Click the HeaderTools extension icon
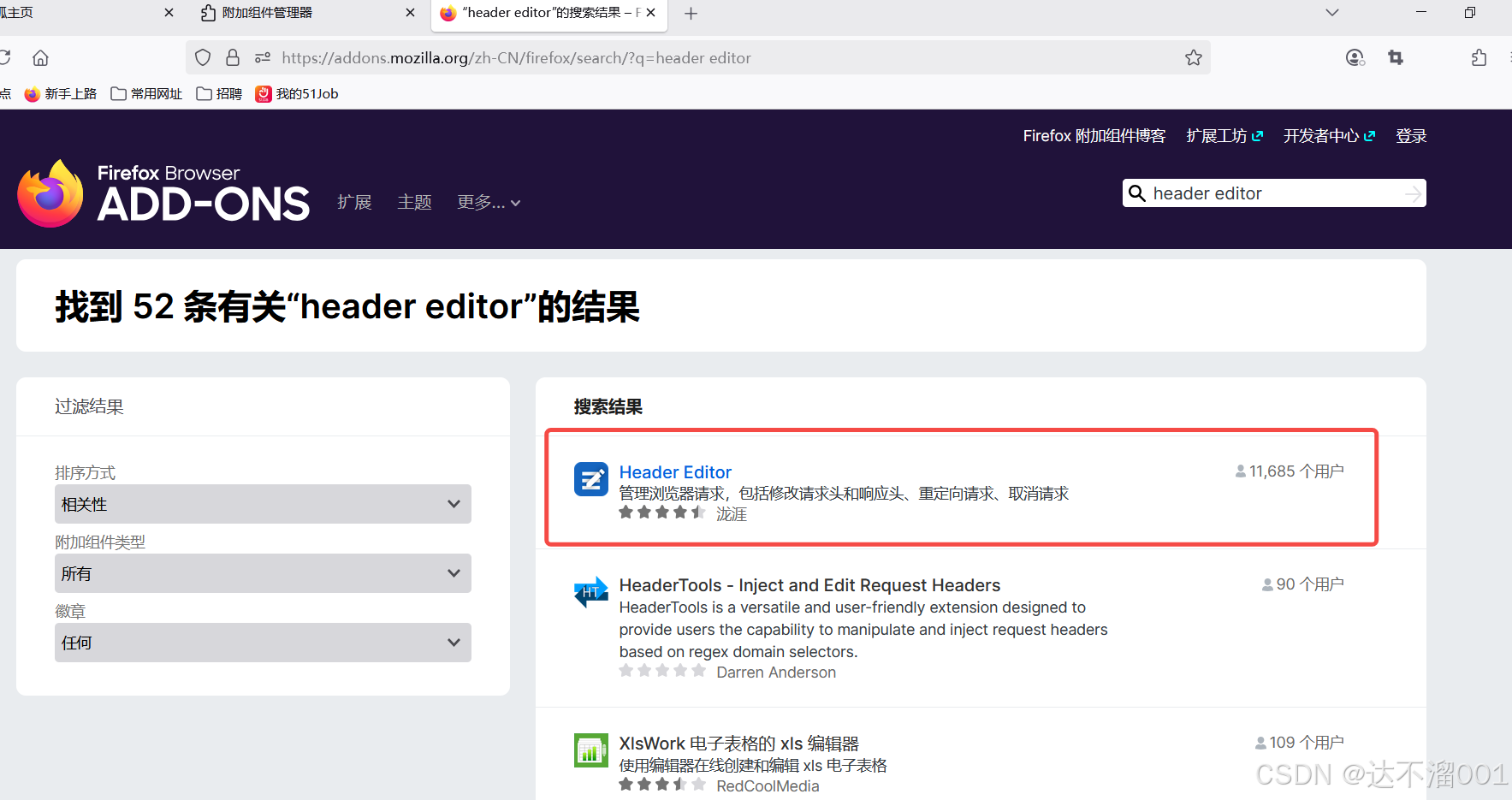The height and width of the screenshot is (800, 1512). [x=591, y=591]
